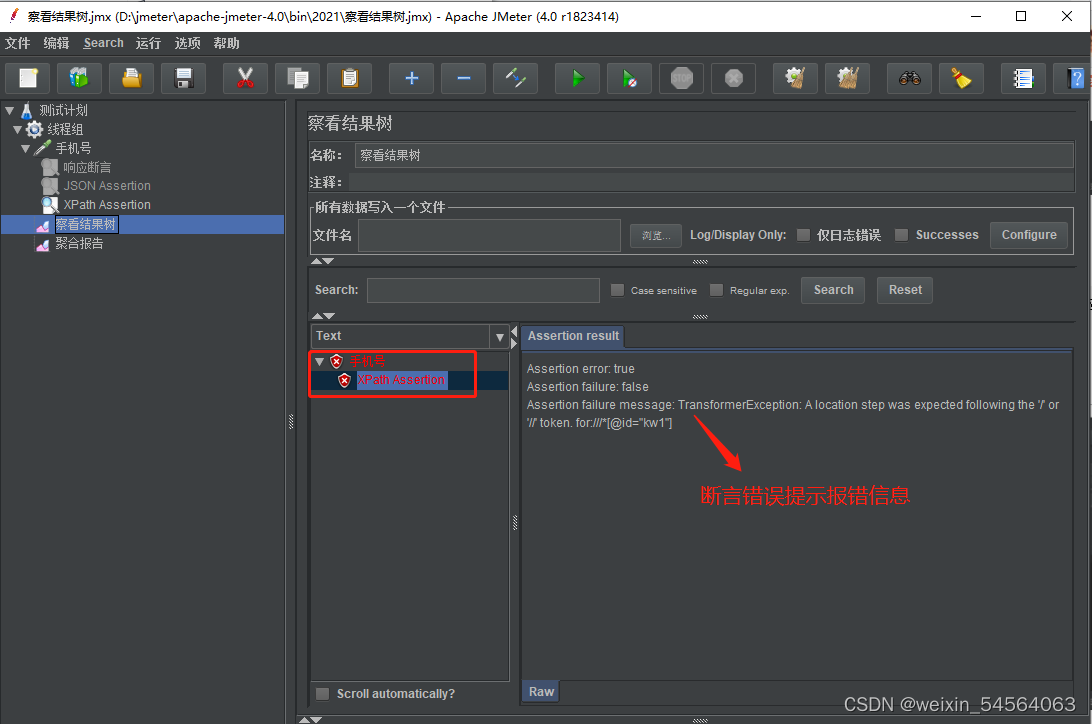The height and width of the screenshot is (724, 1092).
Task: Select XPath Assertion failed result row
Action: point(401,380)
